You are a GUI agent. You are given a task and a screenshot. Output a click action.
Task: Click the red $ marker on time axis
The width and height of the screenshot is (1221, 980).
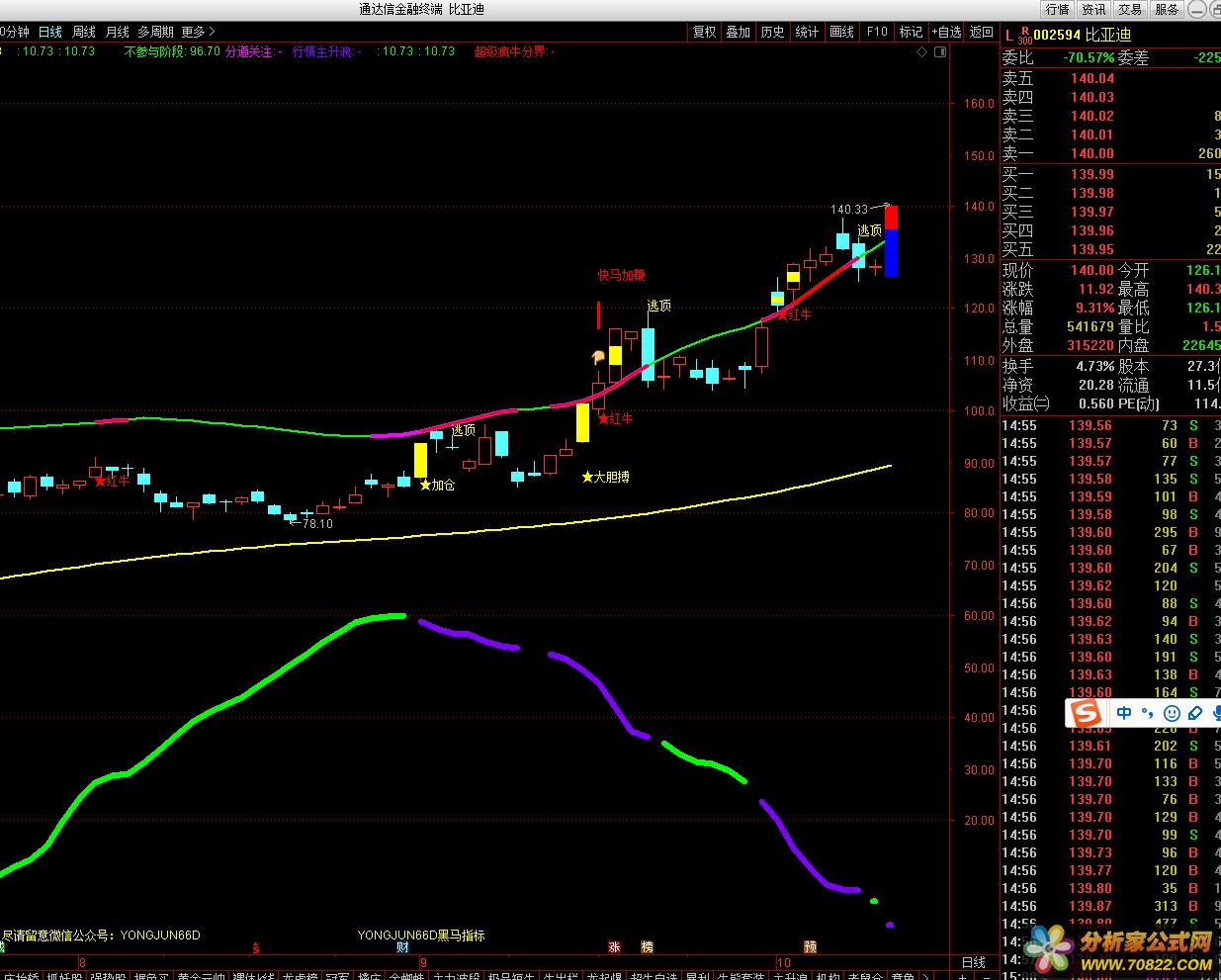tap(256, 947)
